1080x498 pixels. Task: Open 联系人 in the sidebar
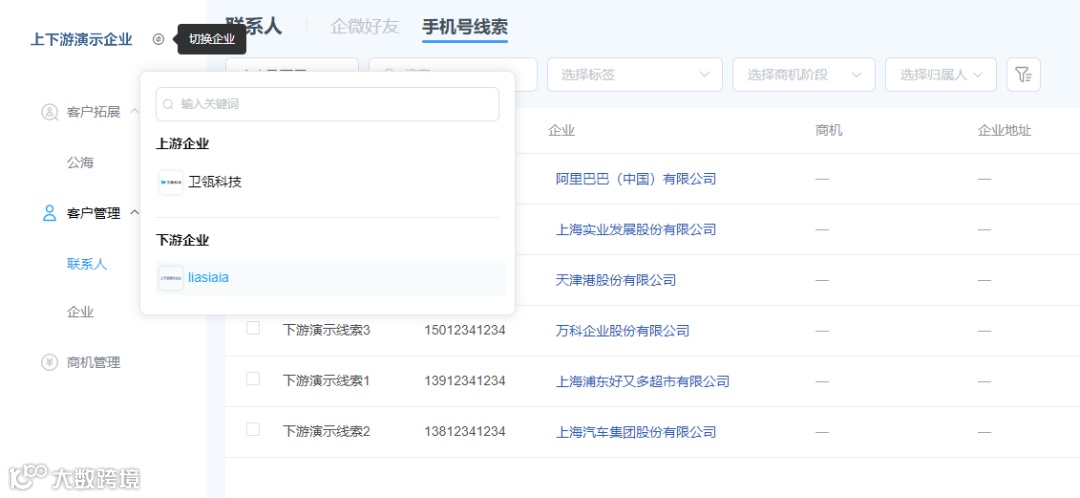(x=87, y=264)
